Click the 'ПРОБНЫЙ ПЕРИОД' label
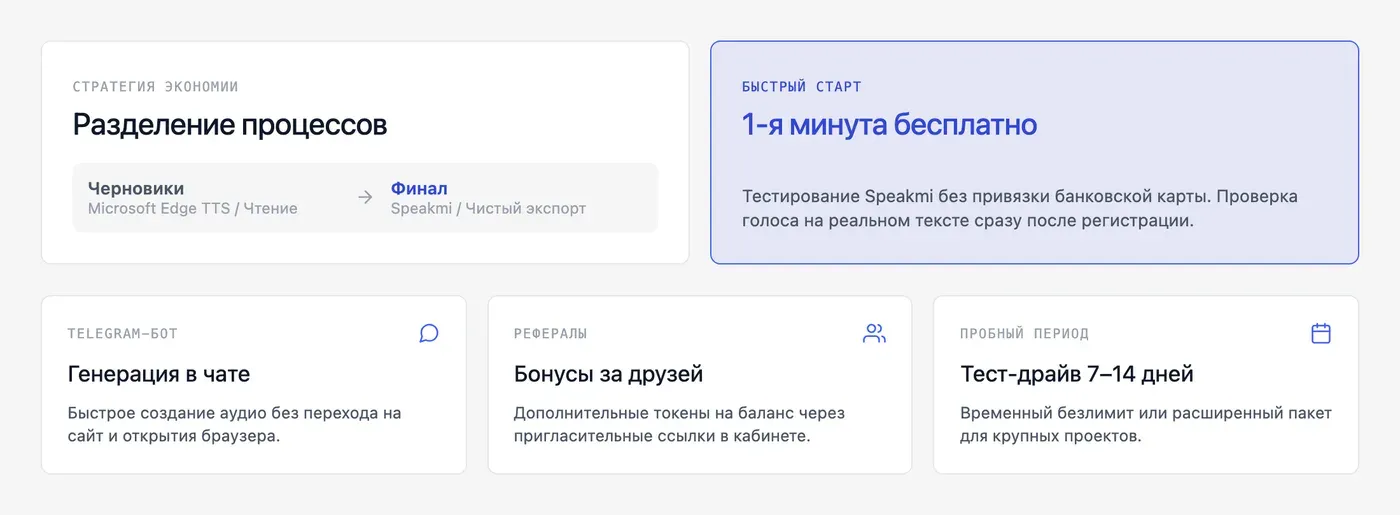1400x515 pixels. (x=1024, y=334)
